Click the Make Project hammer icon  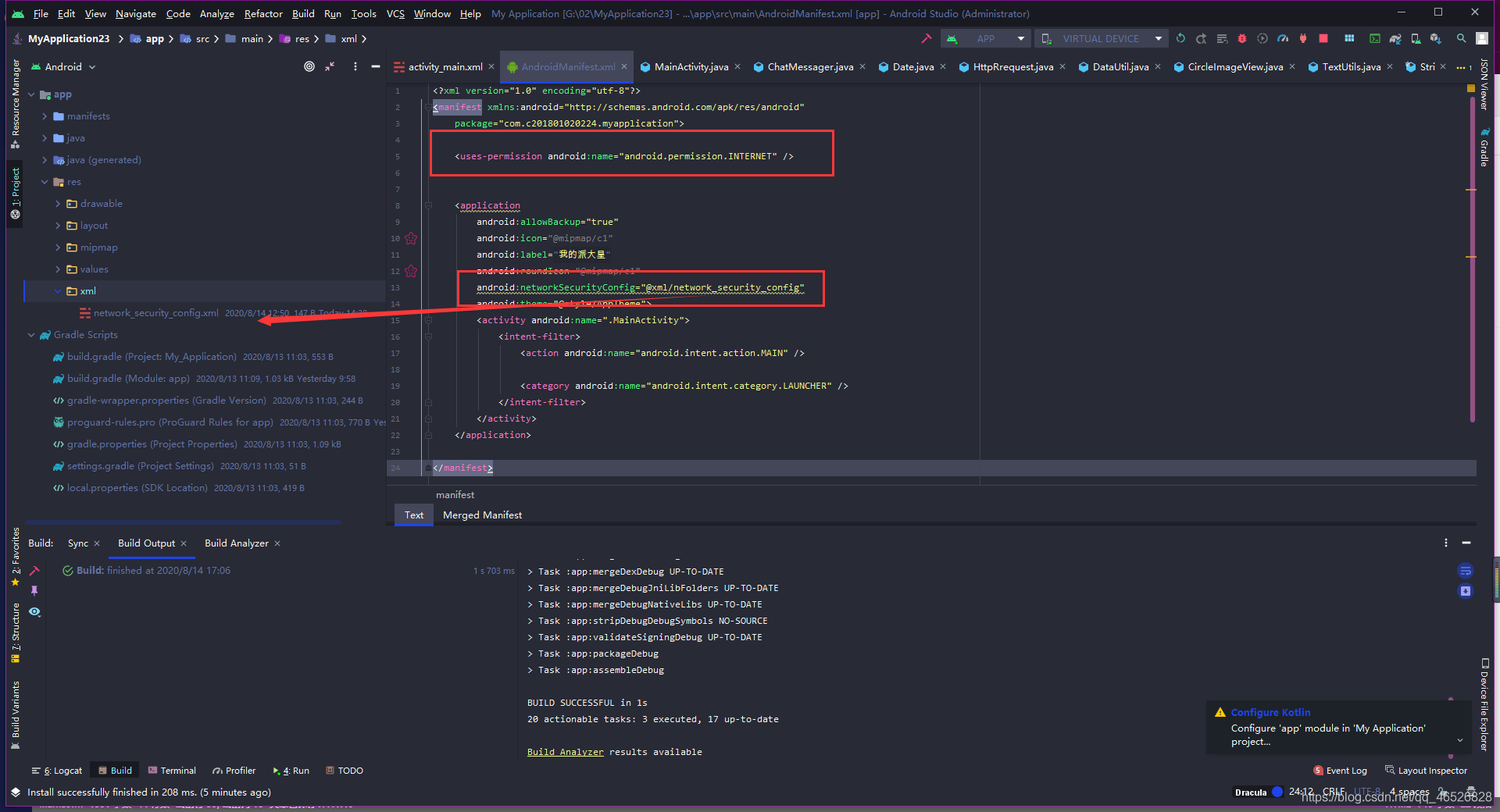point(927,38)
